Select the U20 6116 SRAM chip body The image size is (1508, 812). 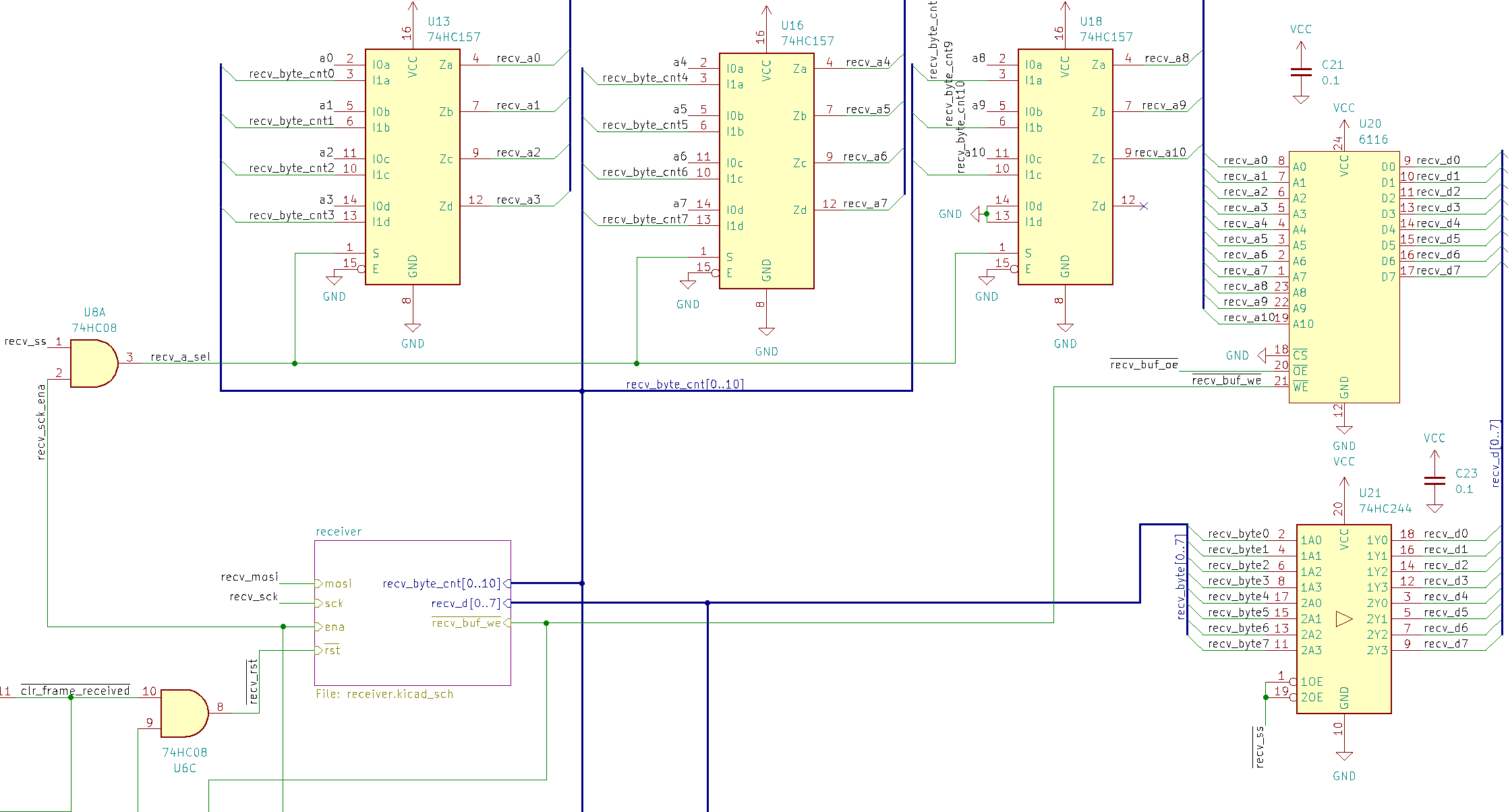click(1343, 277)
